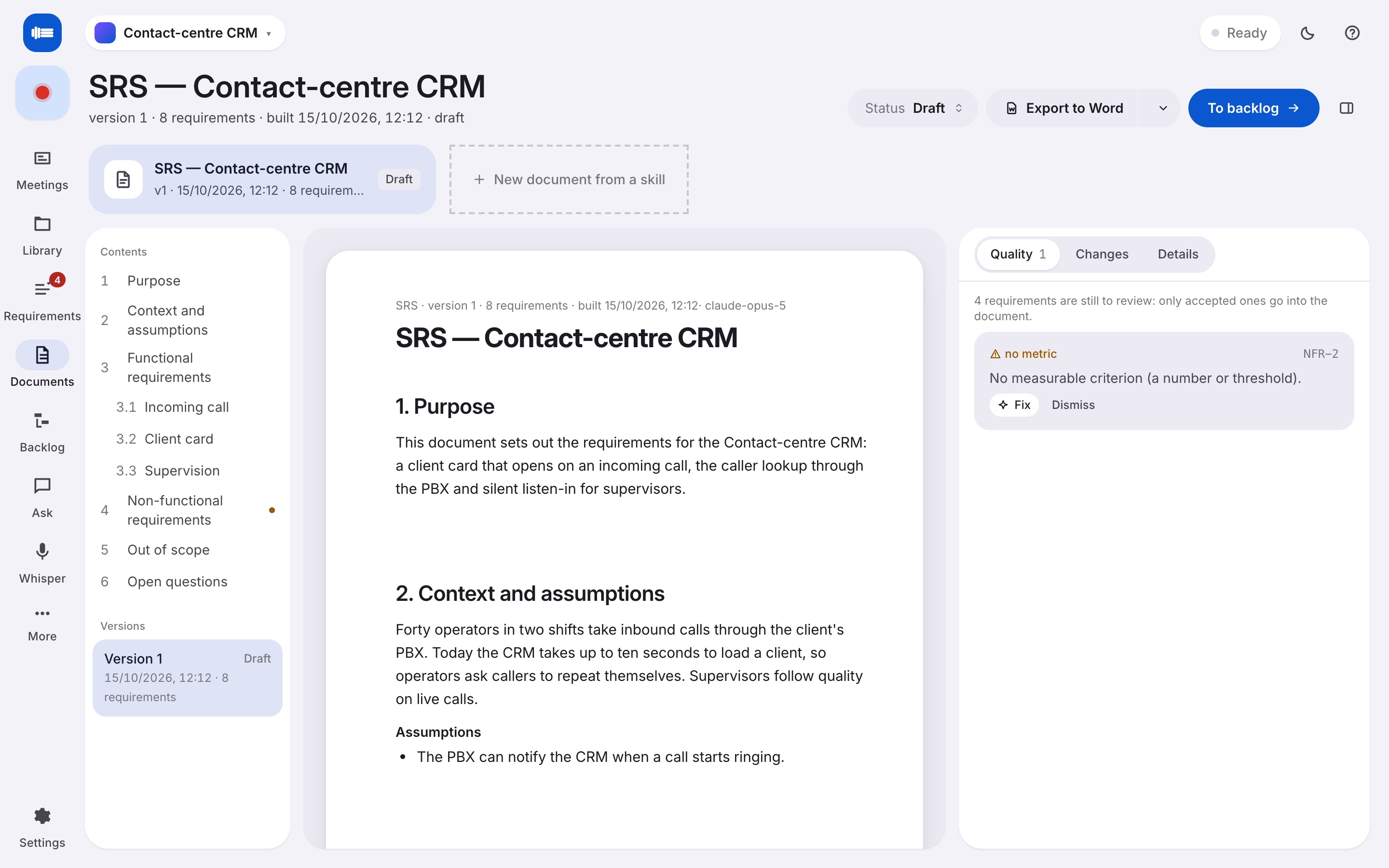
Task: Open the Ask chat section
Action: coord(42,497)
